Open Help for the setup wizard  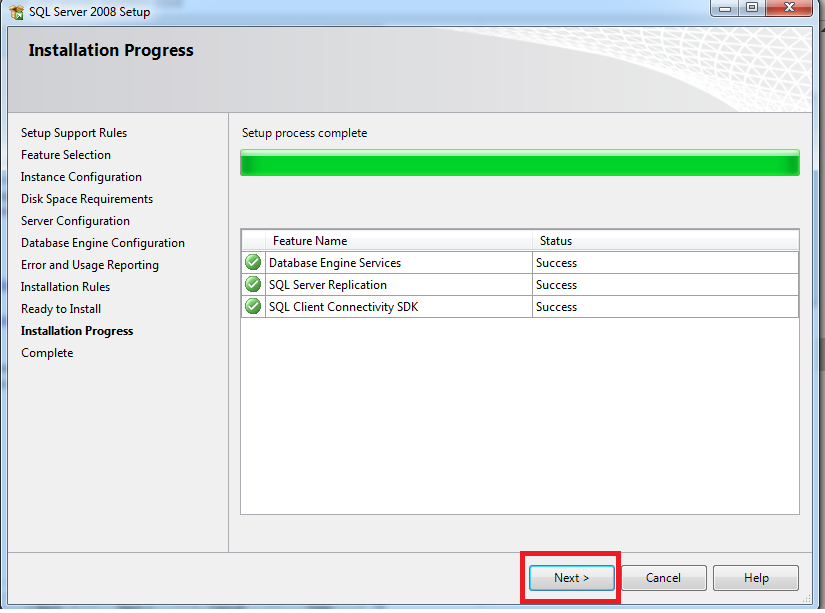756,578
